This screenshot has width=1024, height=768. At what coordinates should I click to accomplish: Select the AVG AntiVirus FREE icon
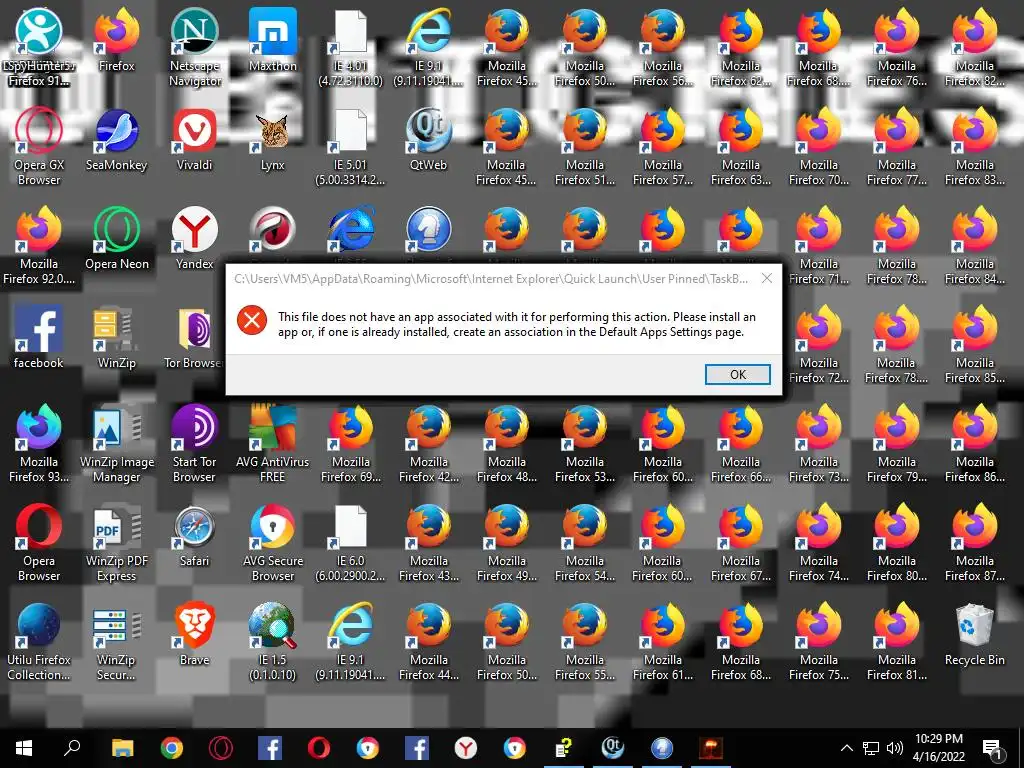[x=272, y=444]
